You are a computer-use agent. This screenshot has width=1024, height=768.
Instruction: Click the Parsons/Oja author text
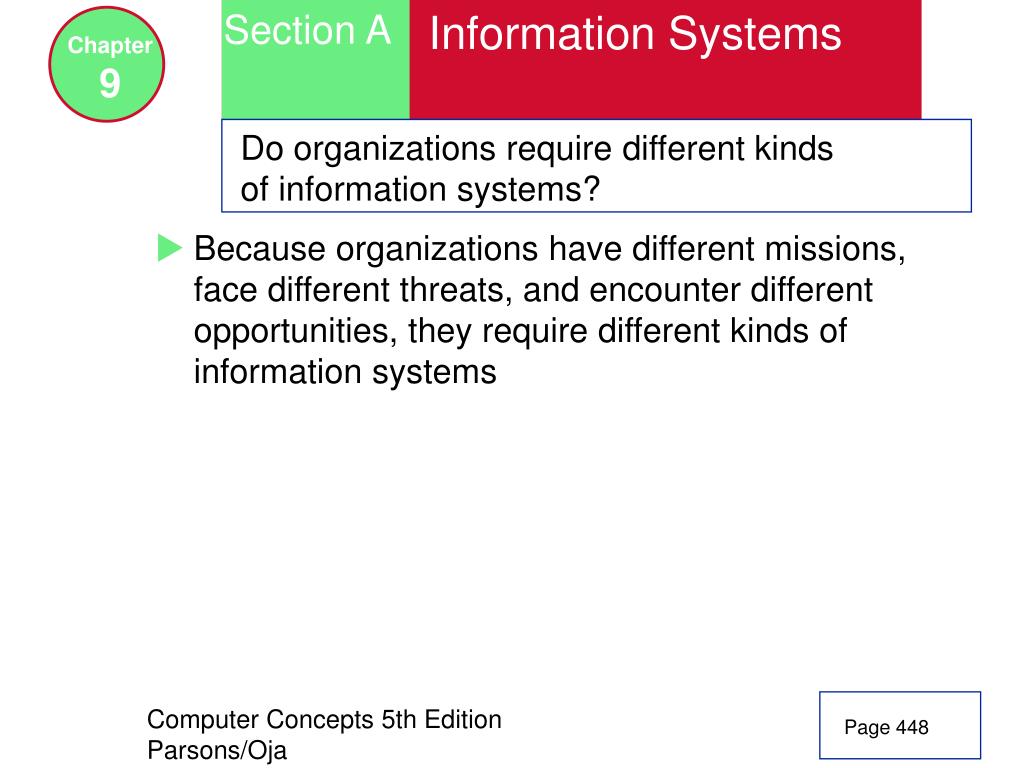[217, 750]
